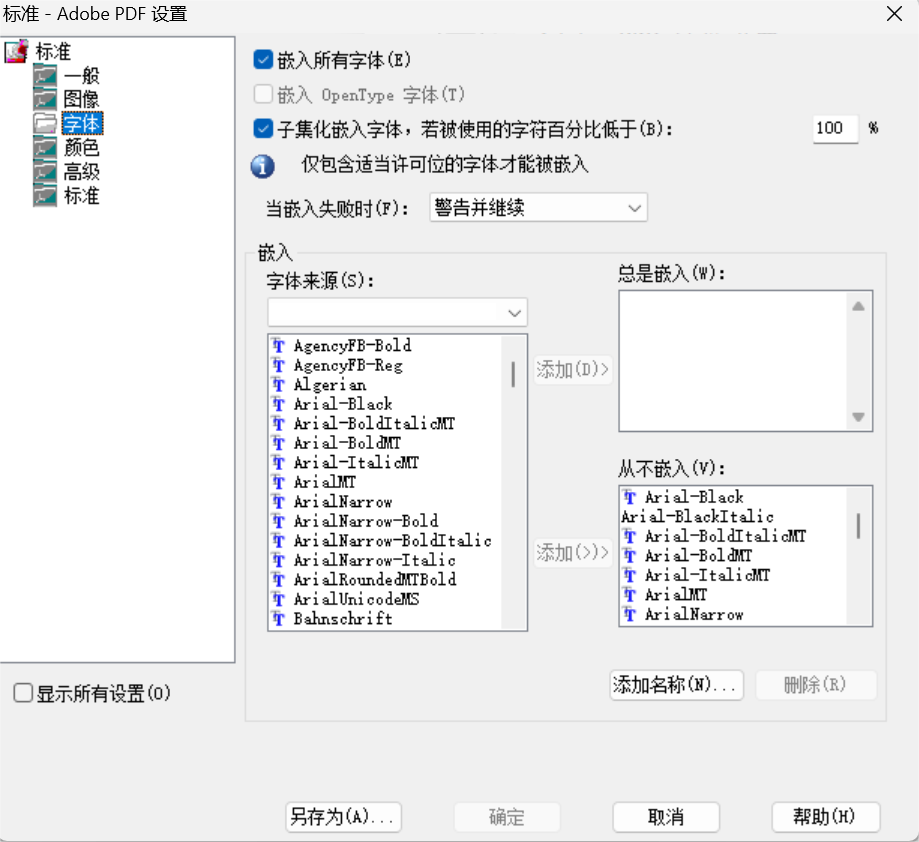Click the blue info icon about font licensing
The height and width of the screenshot is (842, 919).
(x=263, y=166)
